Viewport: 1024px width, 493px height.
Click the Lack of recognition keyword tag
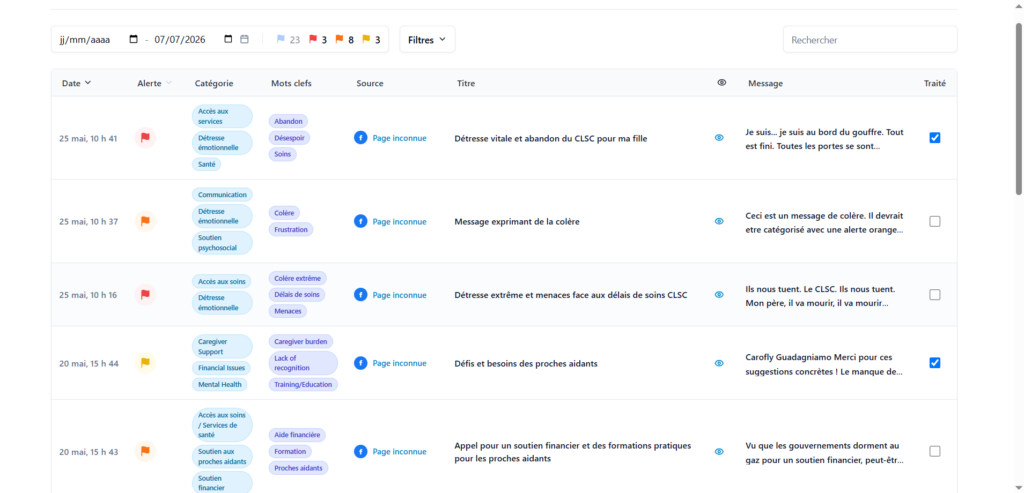coord(303,362)
